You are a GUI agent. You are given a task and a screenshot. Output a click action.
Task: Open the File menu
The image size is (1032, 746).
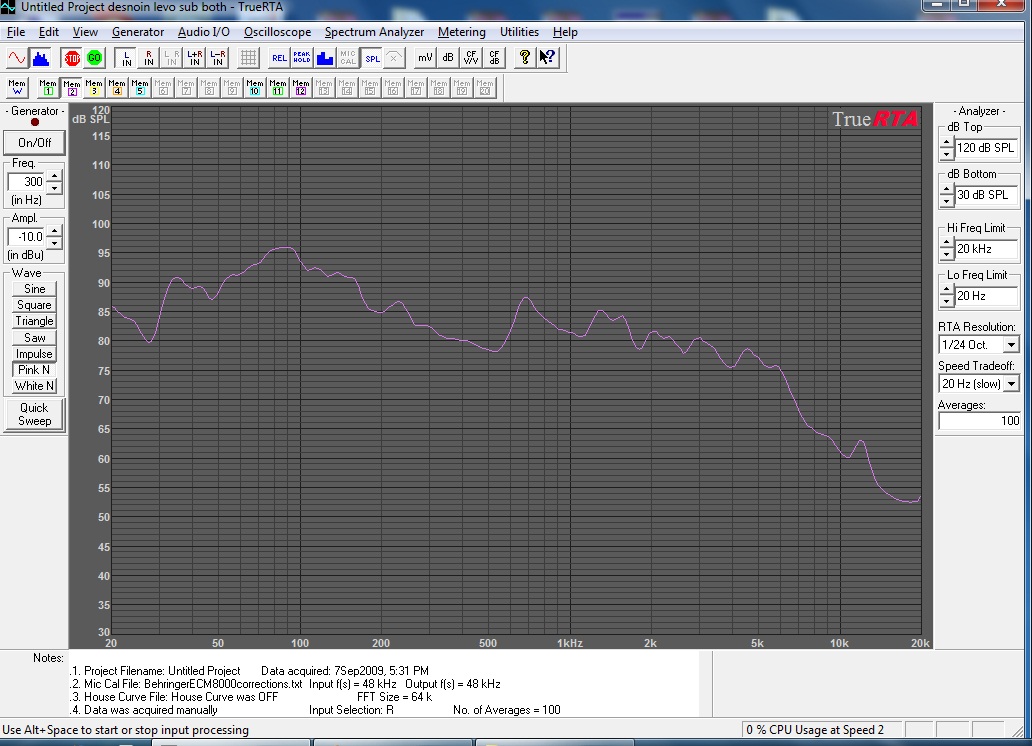[x=16, y=32]
